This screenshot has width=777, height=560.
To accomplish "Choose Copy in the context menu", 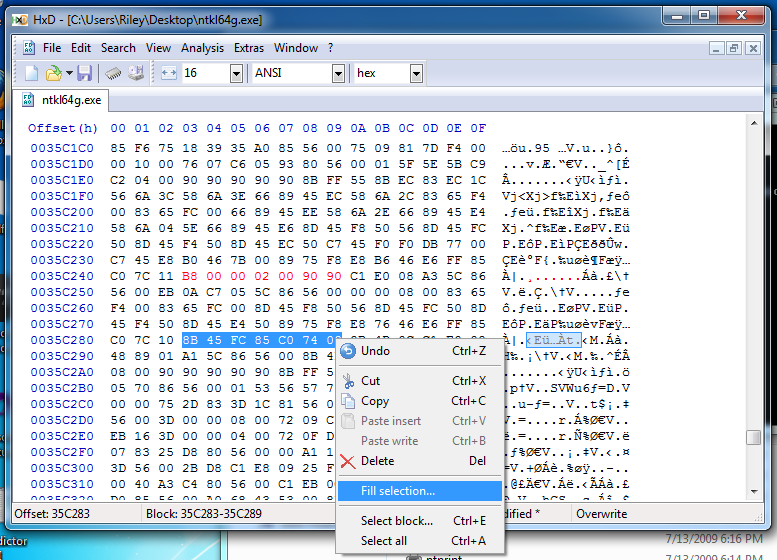I will coord(420,401).
